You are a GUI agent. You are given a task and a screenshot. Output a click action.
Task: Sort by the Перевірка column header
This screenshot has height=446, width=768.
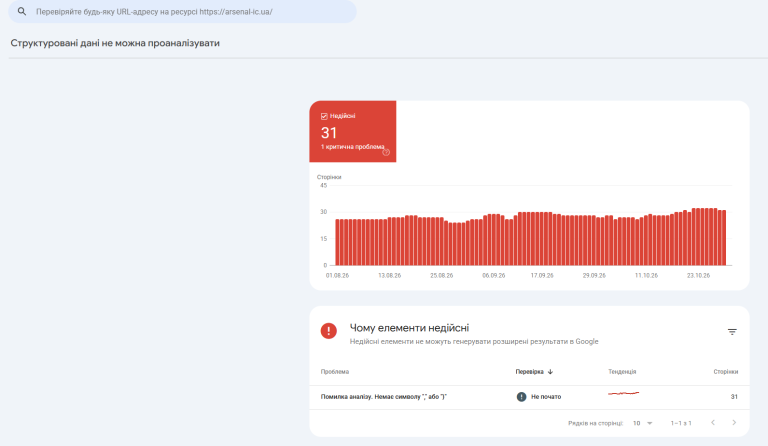(529, 372)
